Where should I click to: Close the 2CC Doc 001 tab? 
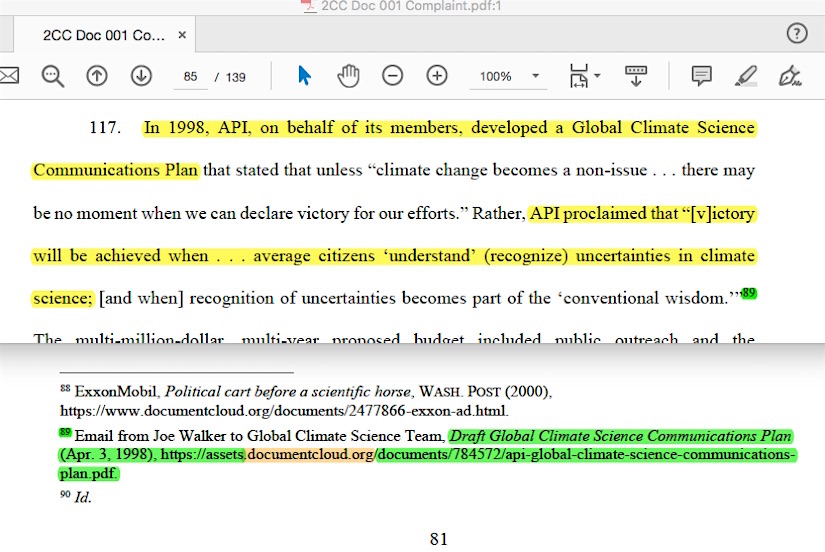coord(182,35)
